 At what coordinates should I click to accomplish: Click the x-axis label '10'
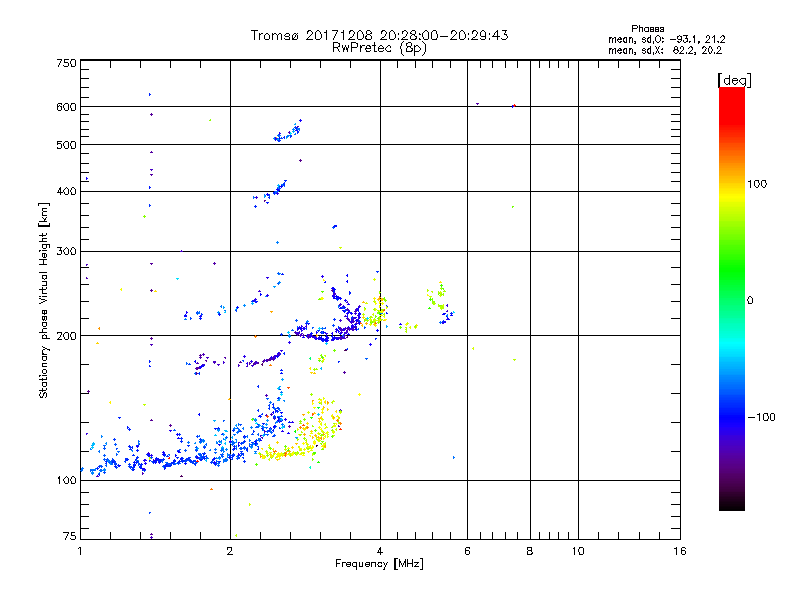(578, 551)
